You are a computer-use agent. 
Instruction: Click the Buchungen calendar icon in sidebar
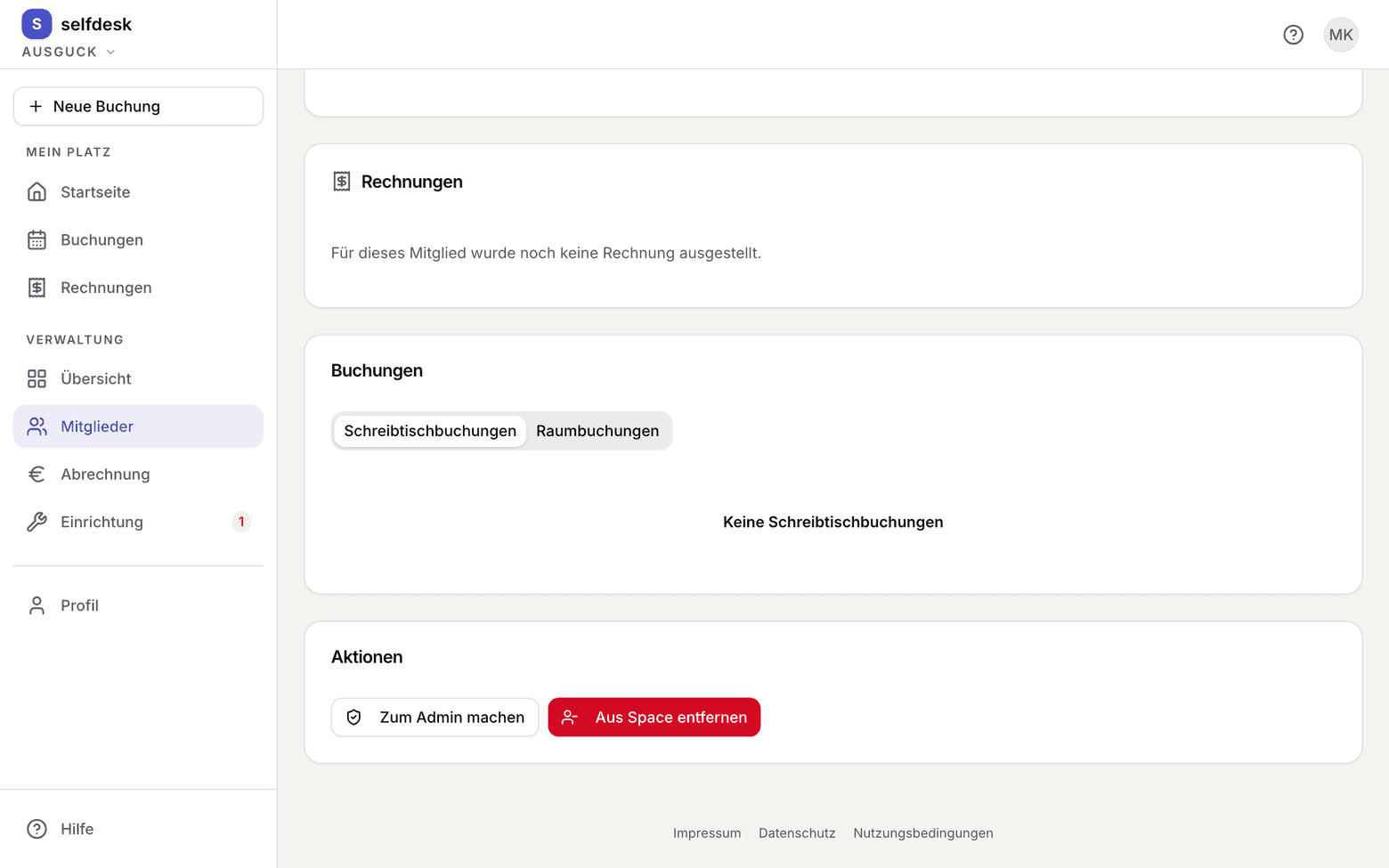(37, 240)
